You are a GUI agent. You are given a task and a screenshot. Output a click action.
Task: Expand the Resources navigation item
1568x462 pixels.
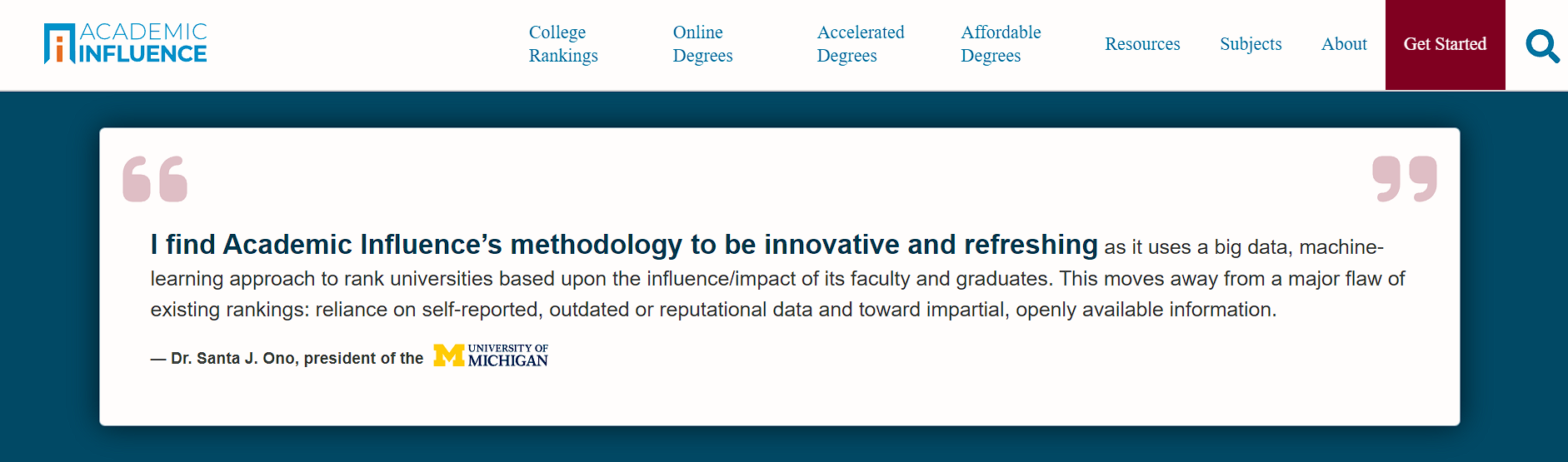pyautogui.click(x=1142, y=44)
